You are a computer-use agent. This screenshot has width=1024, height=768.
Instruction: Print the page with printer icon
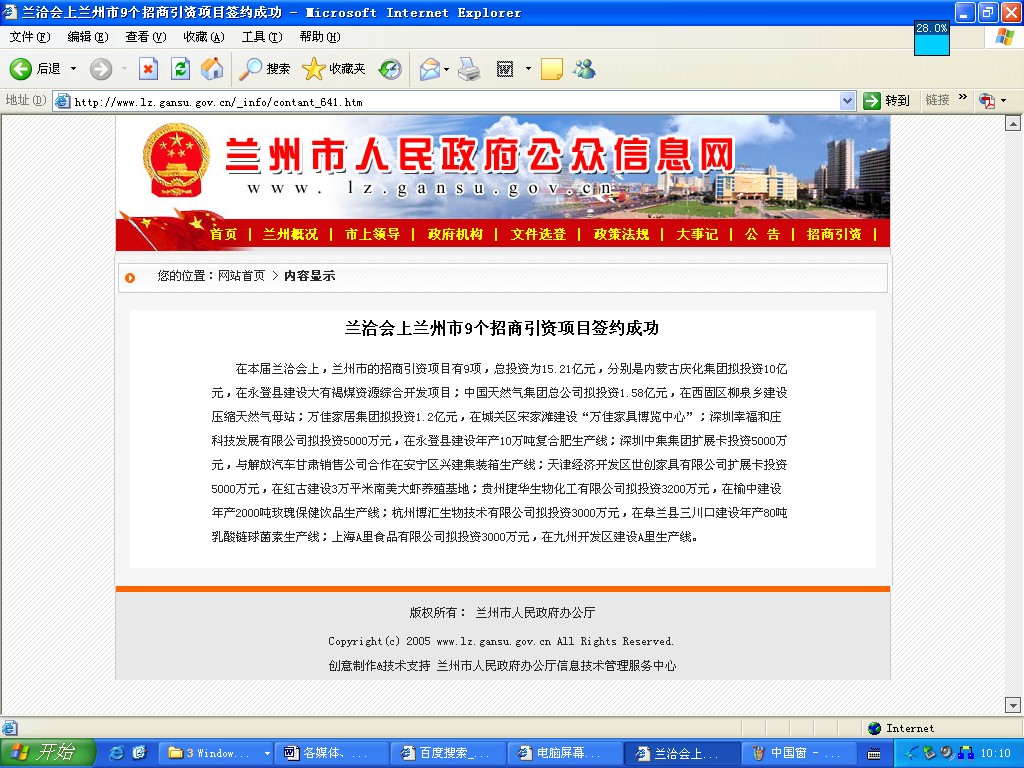[469, 69]
